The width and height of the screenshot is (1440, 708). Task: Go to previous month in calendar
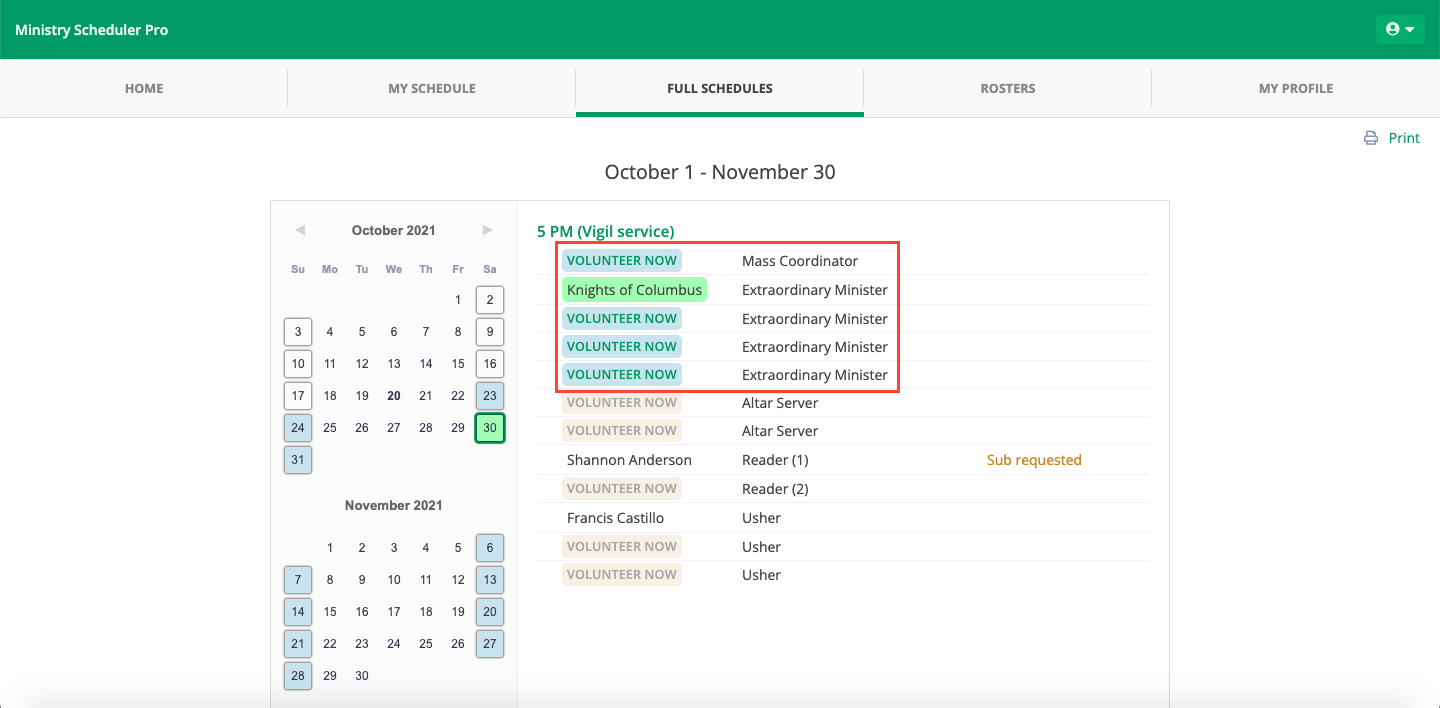coord(299,231)
